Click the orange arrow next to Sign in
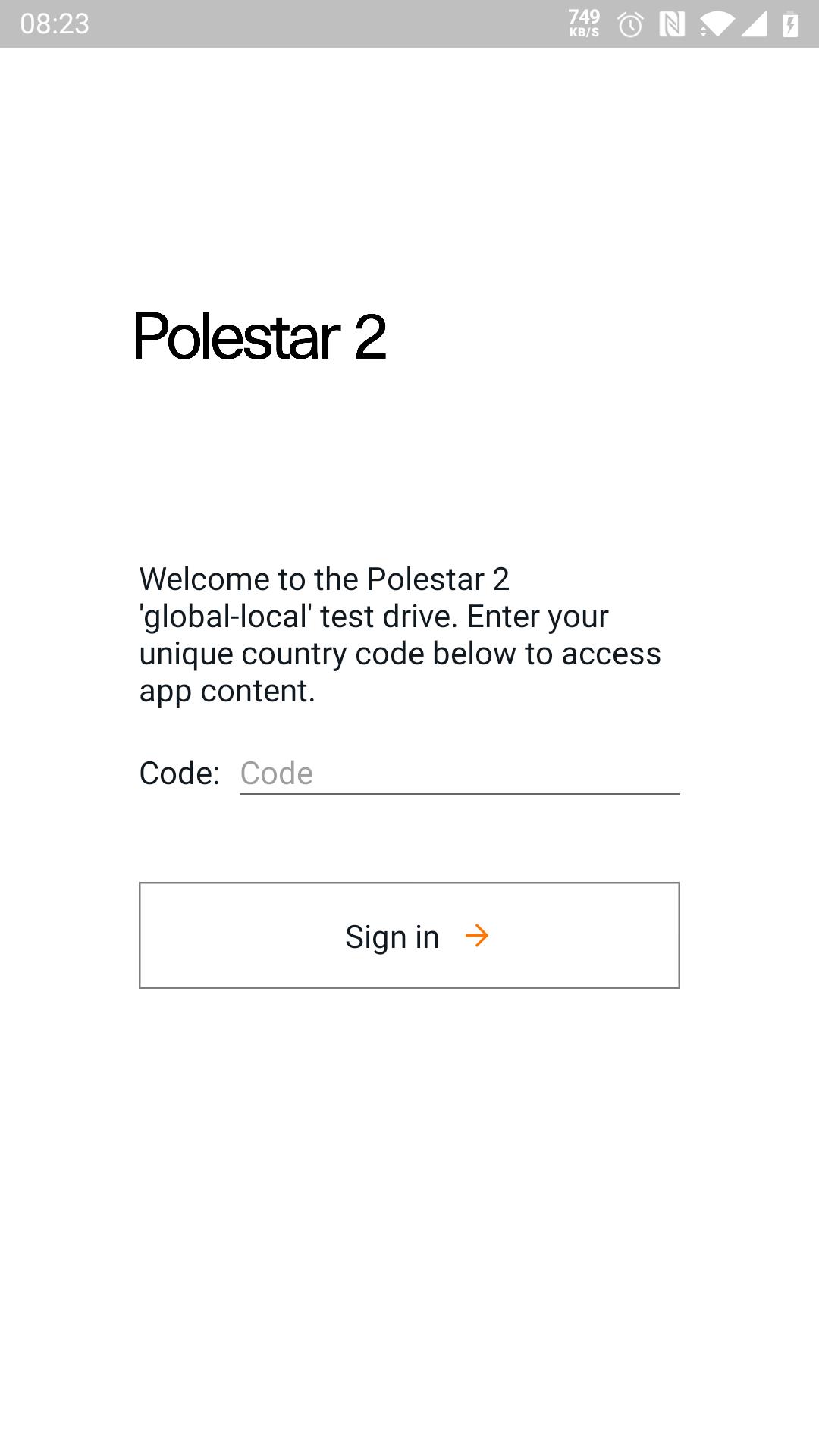 (477, 936)
